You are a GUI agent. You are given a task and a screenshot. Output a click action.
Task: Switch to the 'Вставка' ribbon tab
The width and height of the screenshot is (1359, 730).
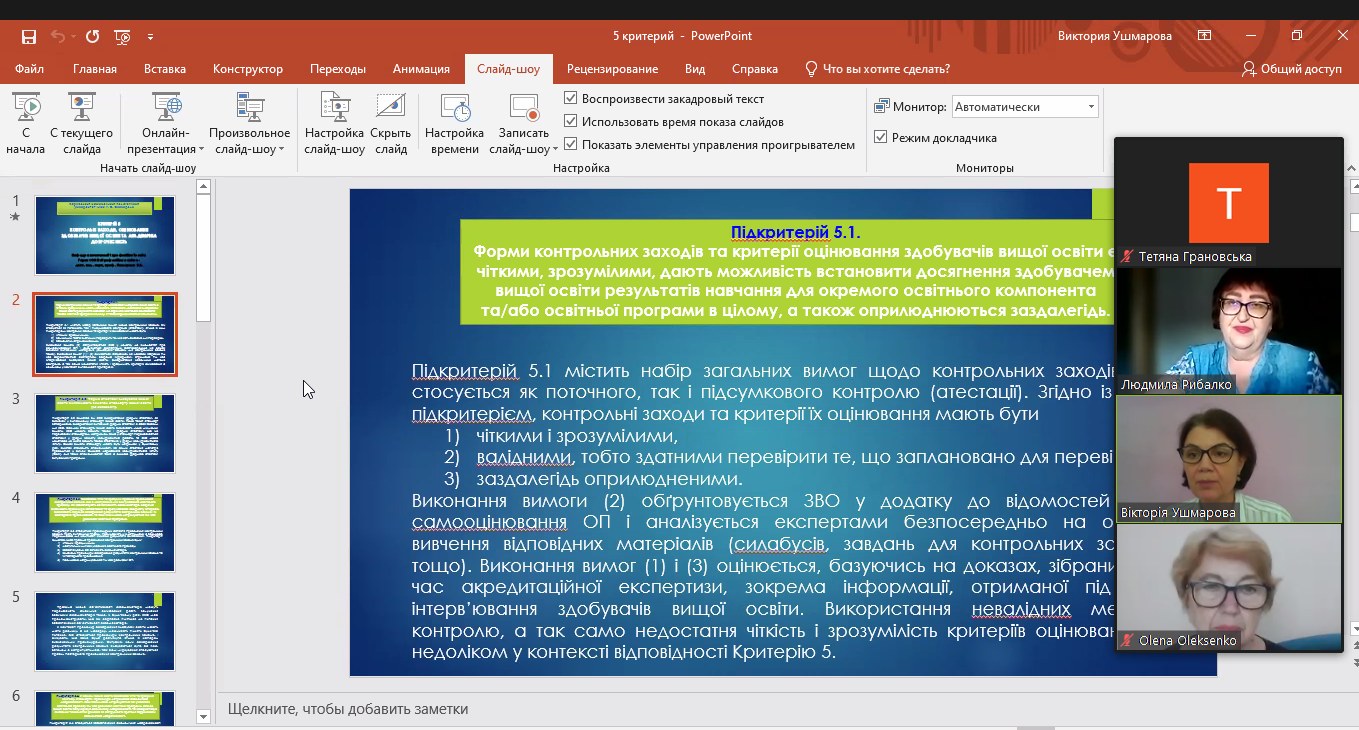click(165, 69)
